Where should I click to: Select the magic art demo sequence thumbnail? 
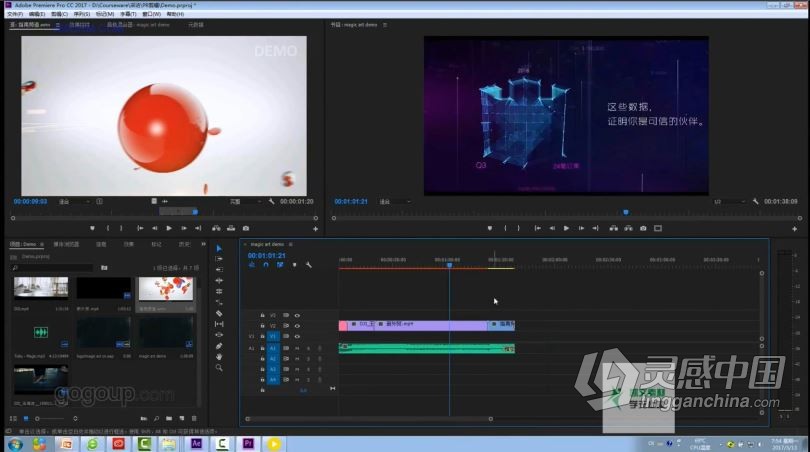click(165, 332)
